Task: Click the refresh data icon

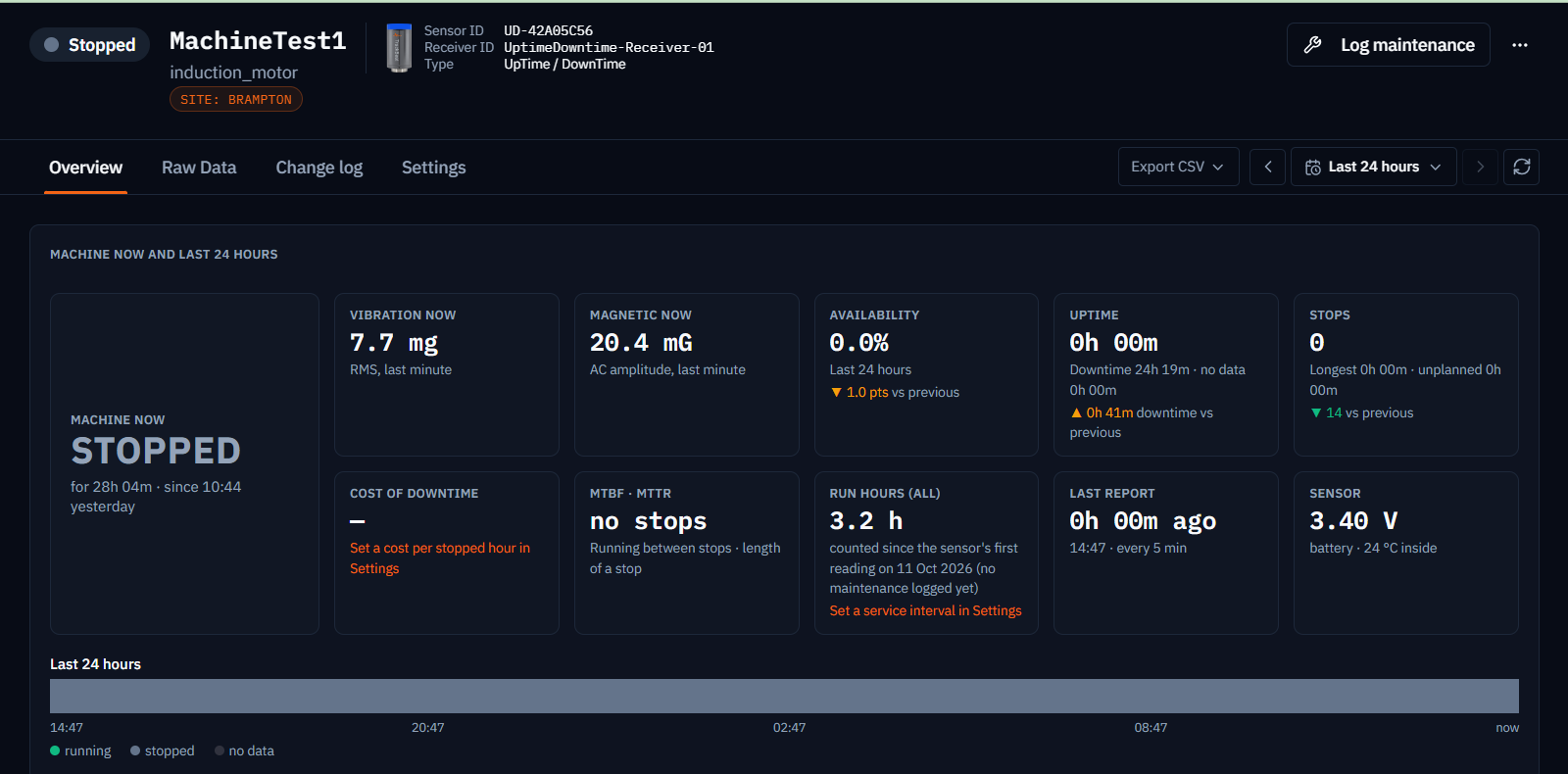Action: tap(1522, 167)
